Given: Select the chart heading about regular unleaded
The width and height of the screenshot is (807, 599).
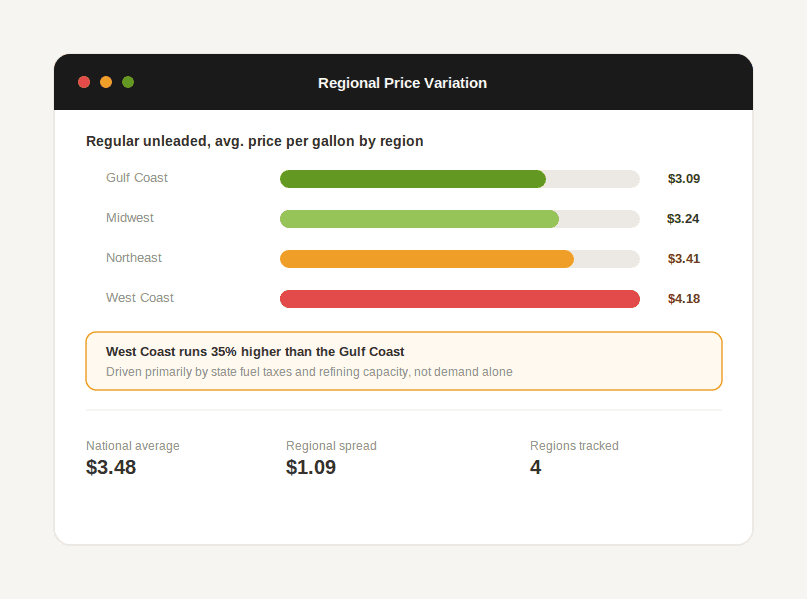Looking at the screenshot, I should (255, 141).
